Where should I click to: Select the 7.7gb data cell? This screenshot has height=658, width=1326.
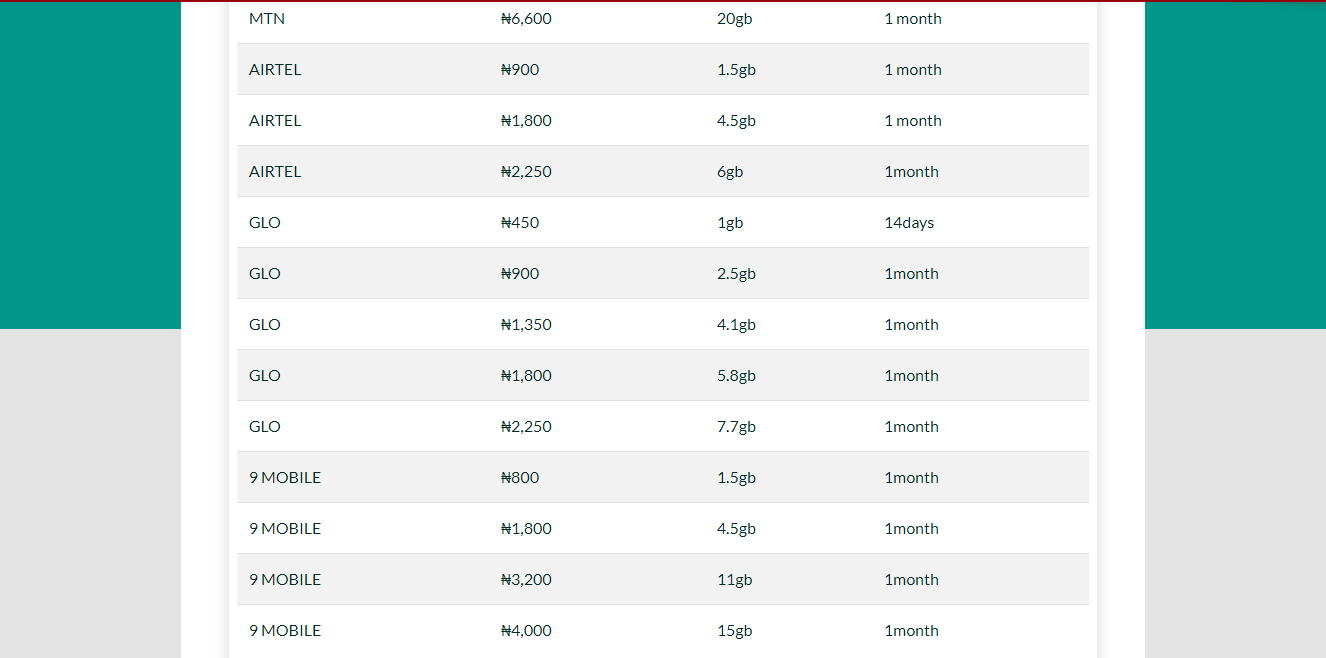point(736,427)
